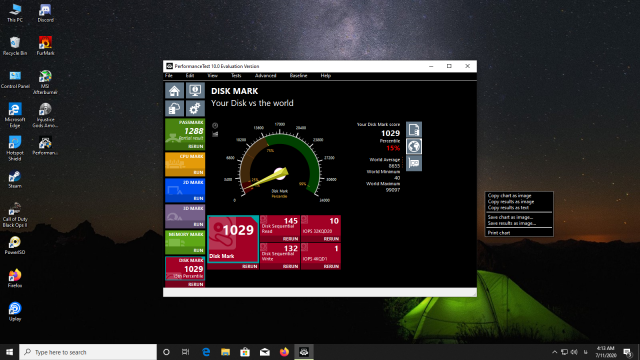Open the Advanced menu
Screen dimensions: 640x360
pos(265,76)
